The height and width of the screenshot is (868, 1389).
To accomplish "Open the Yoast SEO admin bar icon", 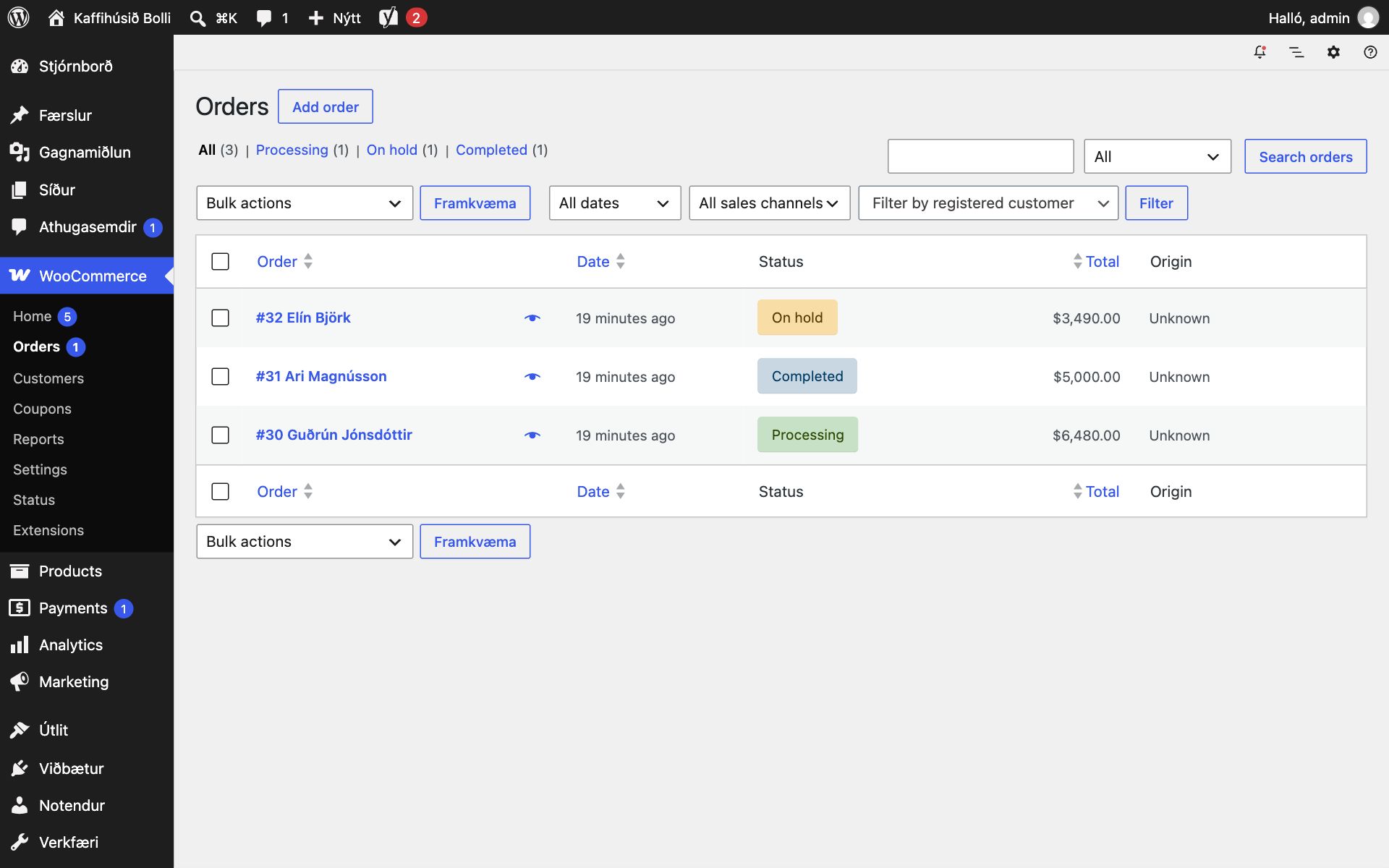I will pyautogui.click(x=388, y=17).
